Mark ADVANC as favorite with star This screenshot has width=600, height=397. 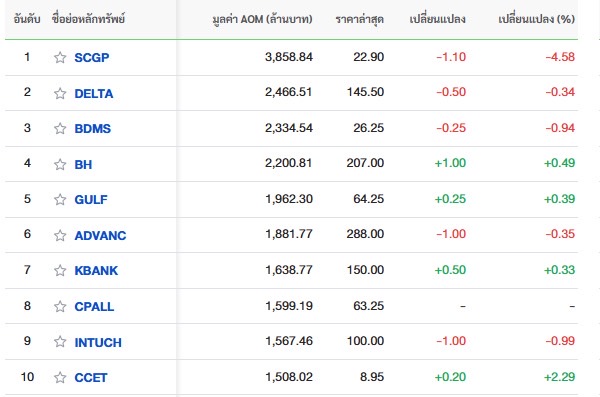point(60,235)
